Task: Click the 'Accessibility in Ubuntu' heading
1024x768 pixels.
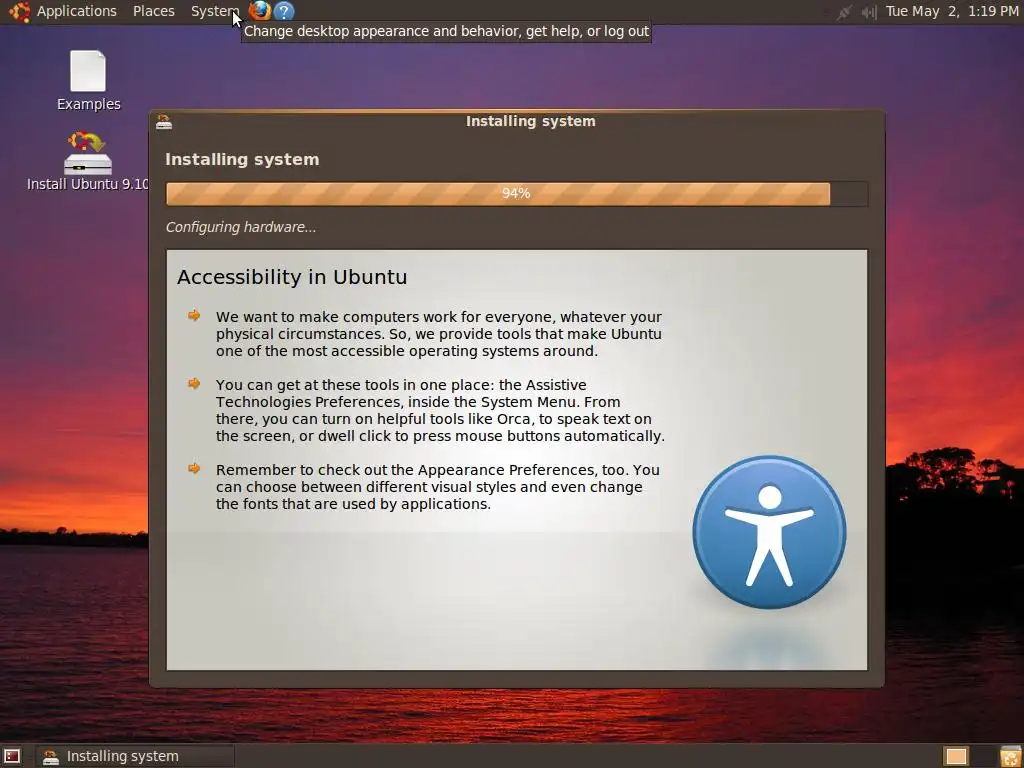Action: click(292, 277)
